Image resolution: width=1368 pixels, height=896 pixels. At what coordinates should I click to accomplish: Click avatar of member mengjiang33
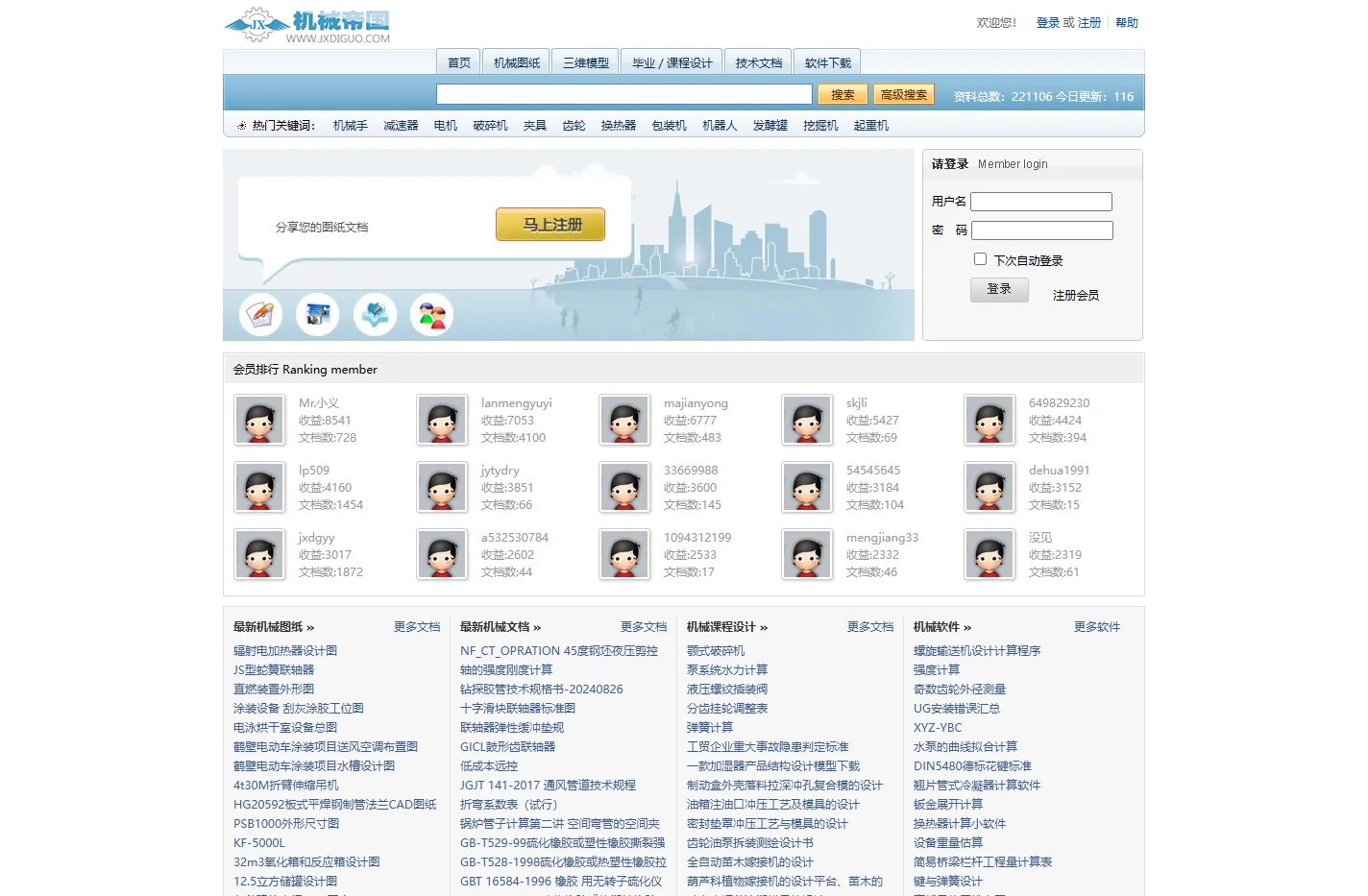tap(807, 554)
